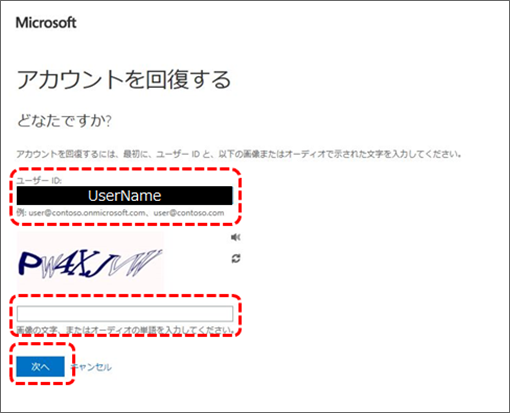The image size is (510, 413).
Task: Focus the ユーザー ID input field
Action: point(125,196)
